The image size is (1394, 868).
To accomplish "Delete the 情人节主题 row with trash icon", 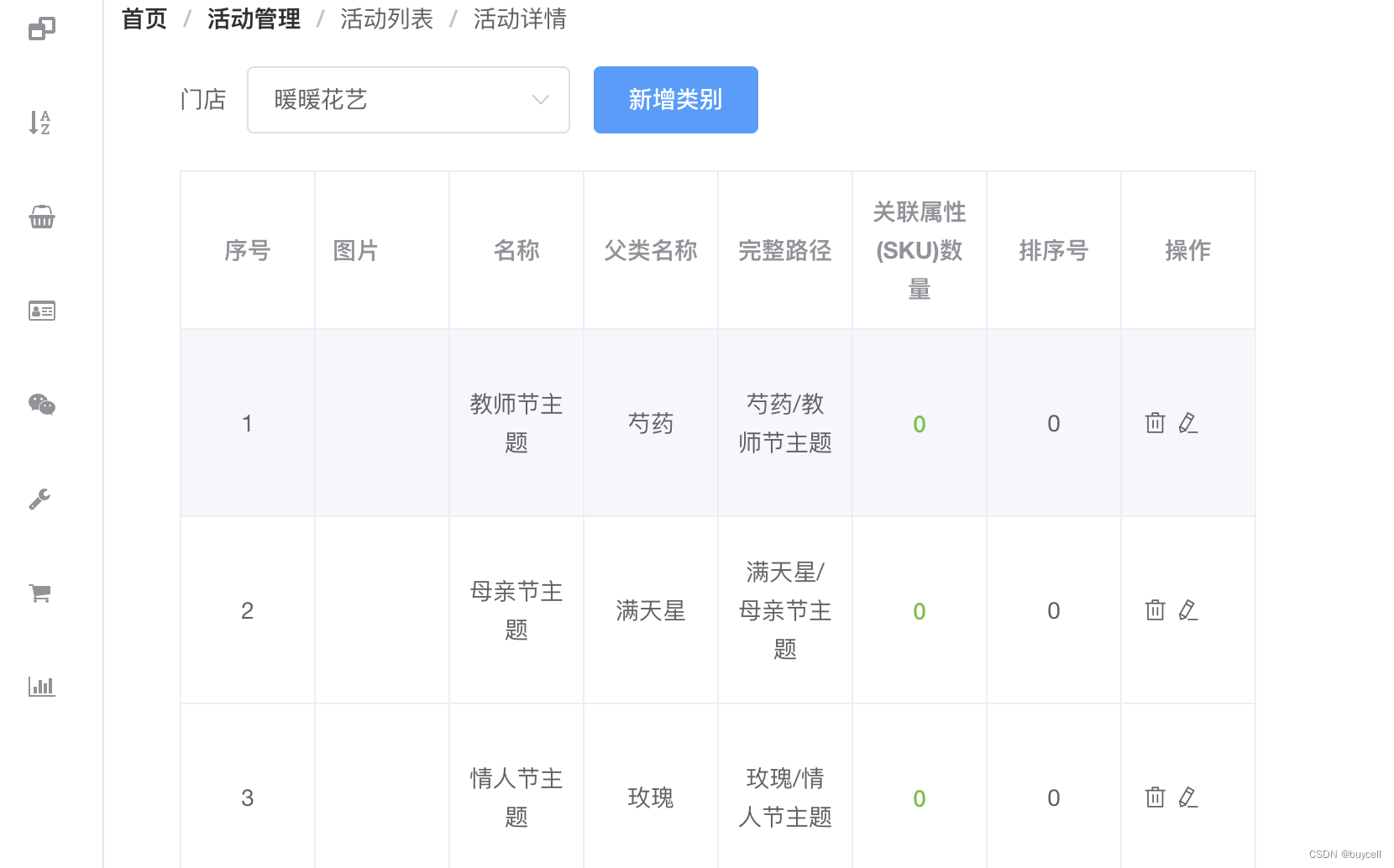I will click(1156, 797).
